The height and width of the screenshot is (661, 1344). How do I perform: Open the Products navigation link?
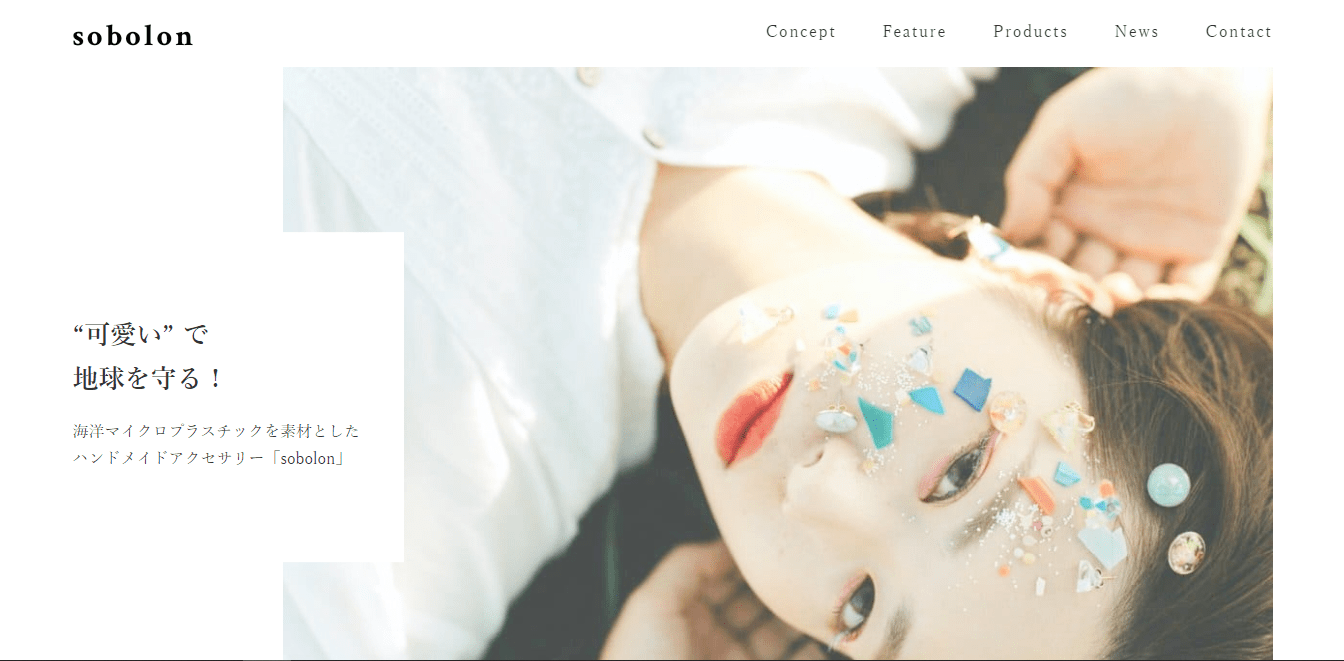[x=1030, y=32]
